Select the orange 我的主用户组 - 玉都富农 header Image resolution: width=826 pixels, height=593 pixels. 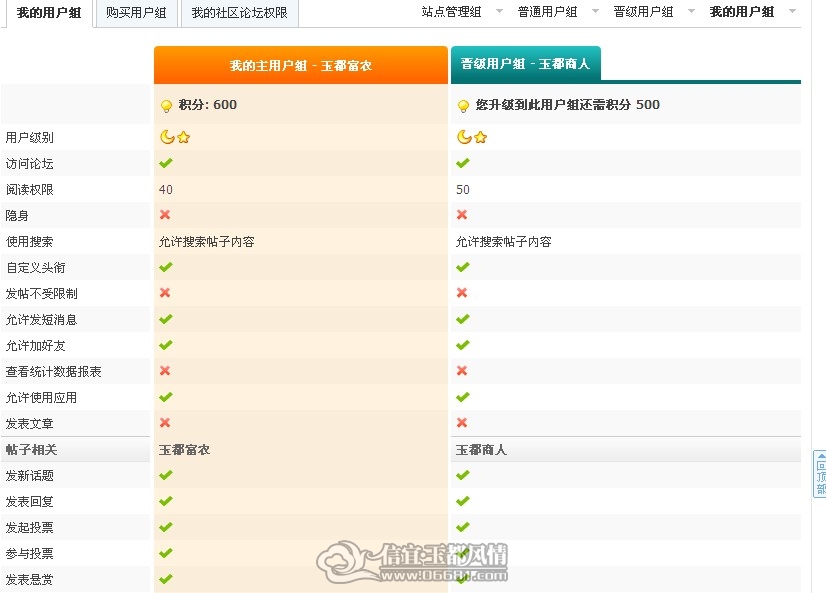click(301, 65)
